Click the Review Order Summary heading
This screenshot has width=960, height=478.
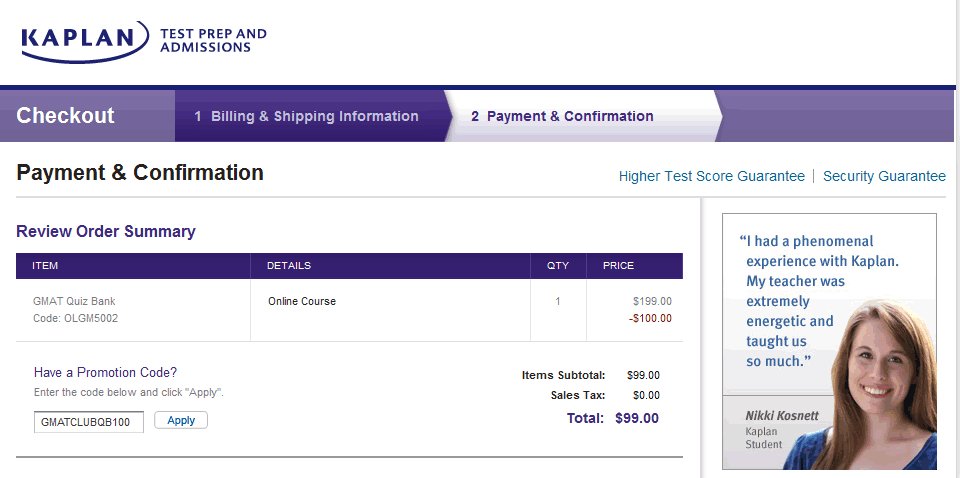[106, 232]
